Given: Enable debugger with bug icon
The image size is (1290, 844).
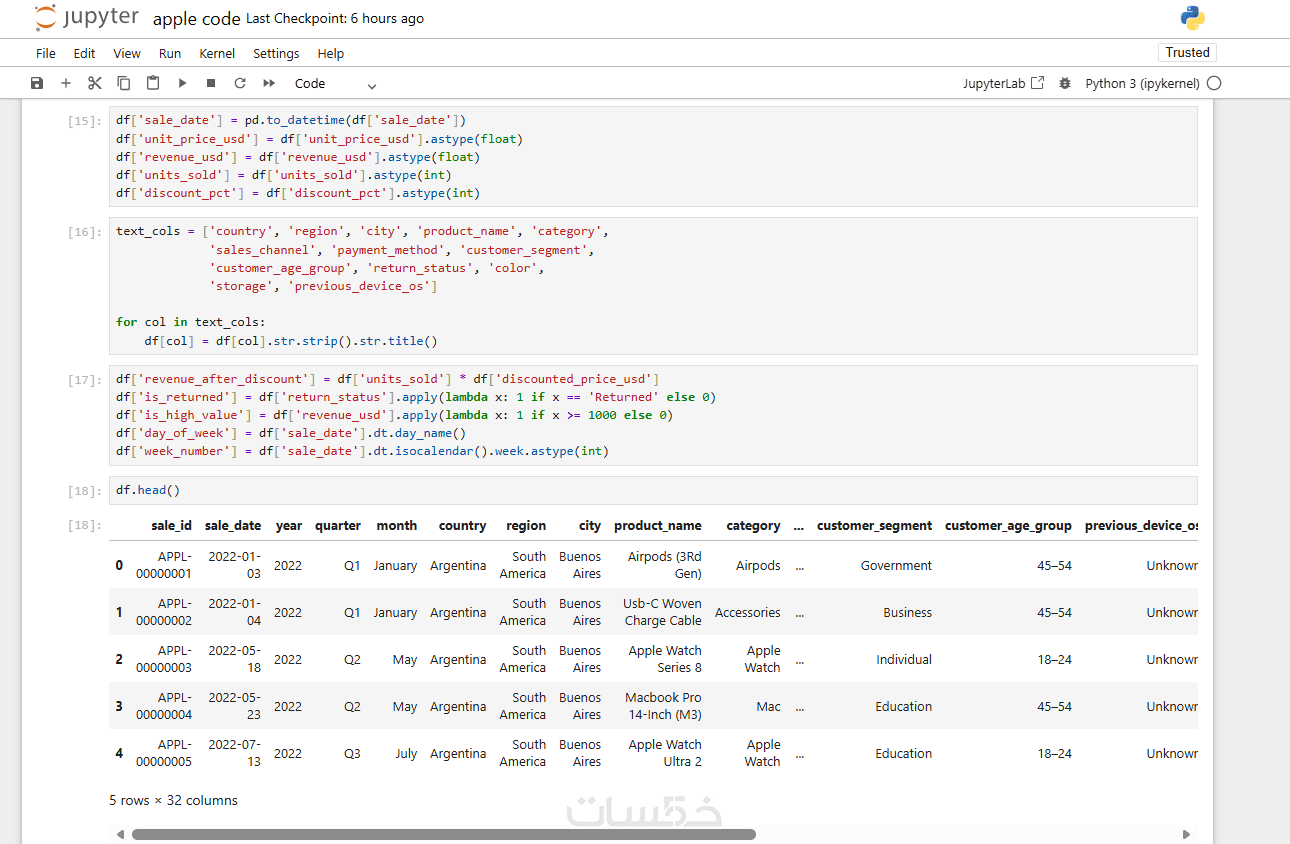Looking at the screenshot, I should tap(1065, 84).
